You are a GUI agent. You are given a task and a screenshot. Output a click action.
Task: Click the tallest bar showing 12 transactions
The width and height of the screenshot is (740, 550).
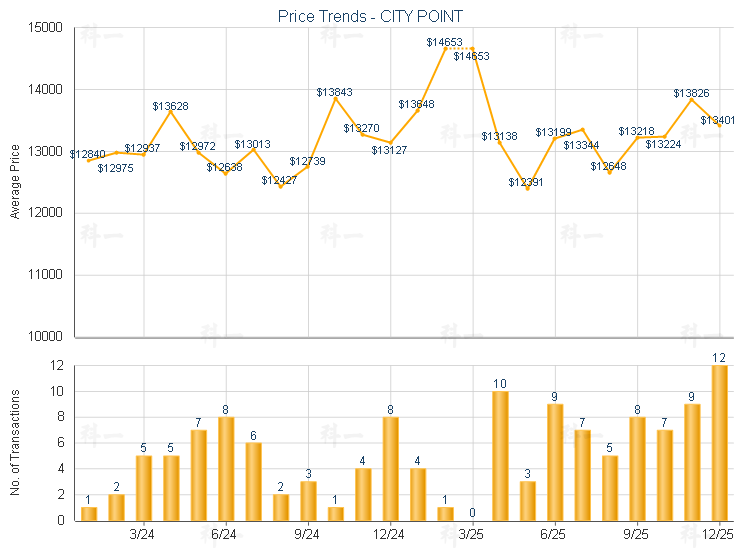click(719, 442)
